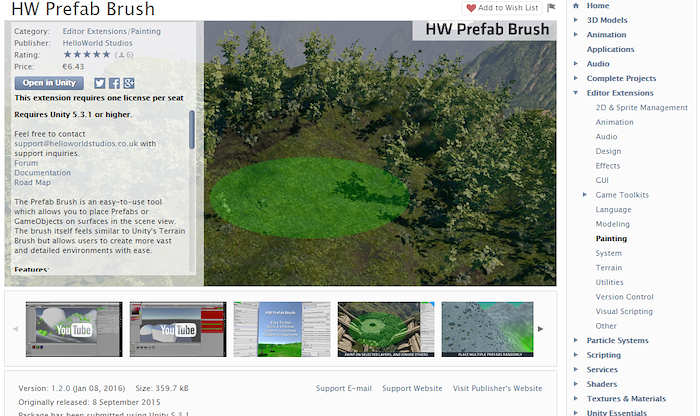Expand the Complete Projects category

[575, 78]
